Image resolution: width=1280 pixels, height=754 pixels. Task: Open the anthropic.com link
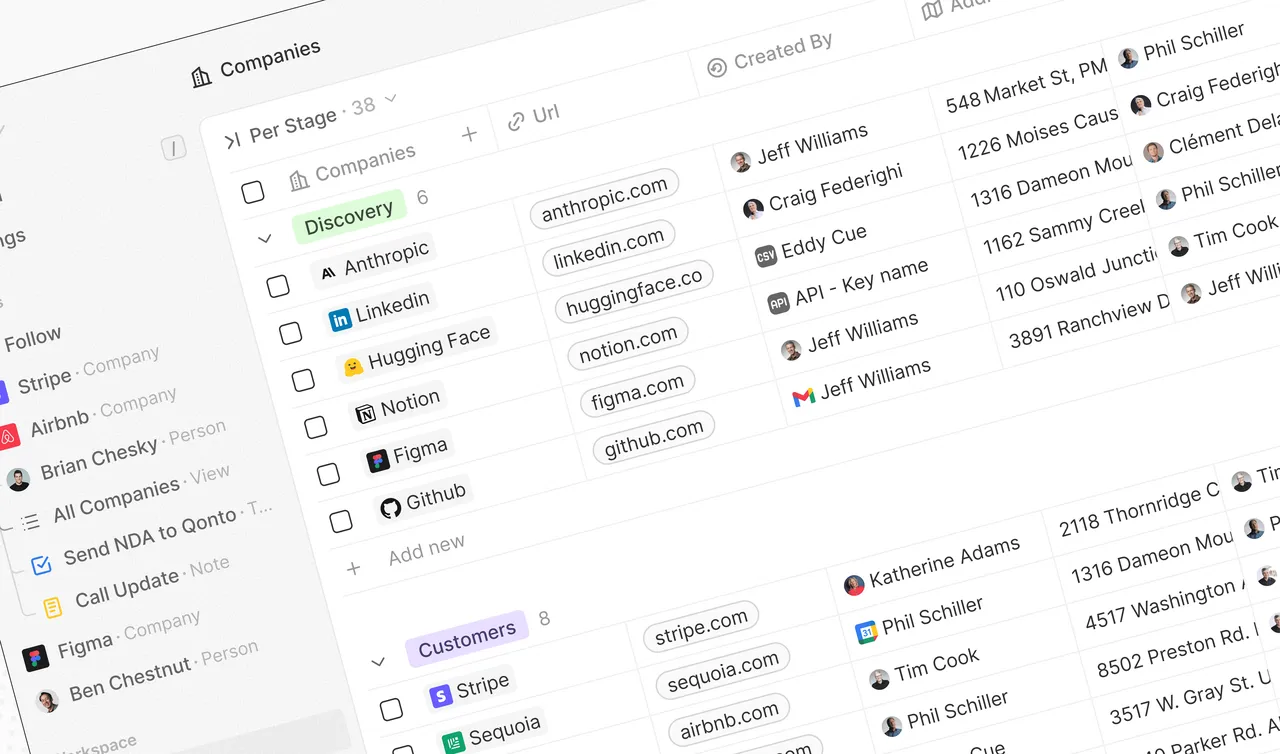(604, 198)
